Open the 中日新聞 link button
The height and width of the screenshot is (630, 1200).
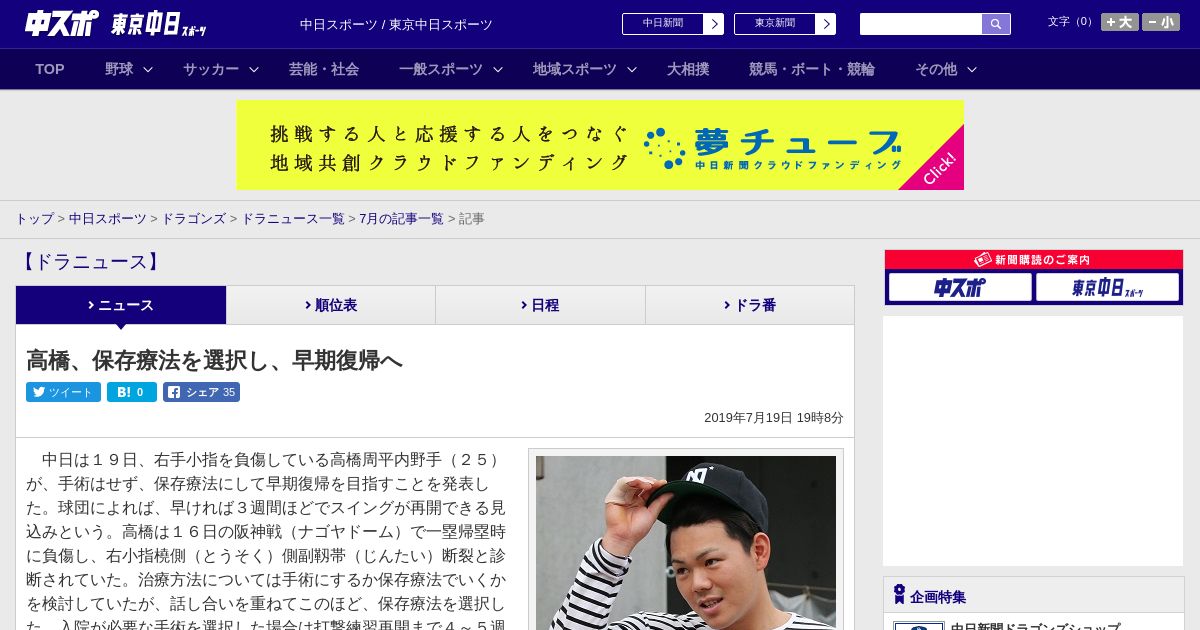(663, 24)
